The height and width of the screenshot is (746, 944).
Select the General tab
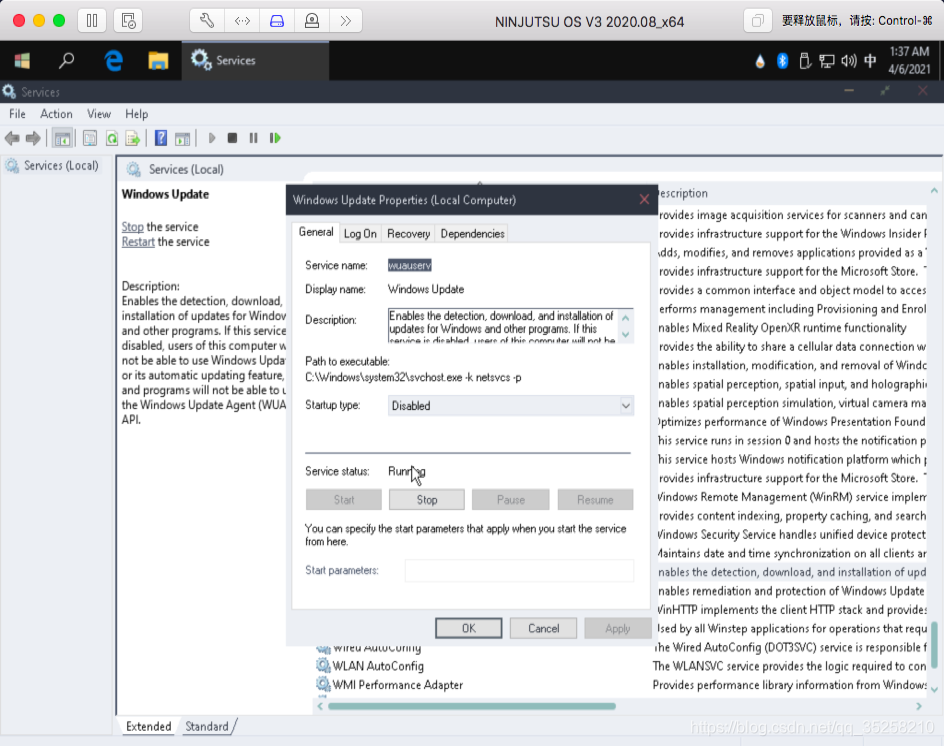[x=315, y=232]
